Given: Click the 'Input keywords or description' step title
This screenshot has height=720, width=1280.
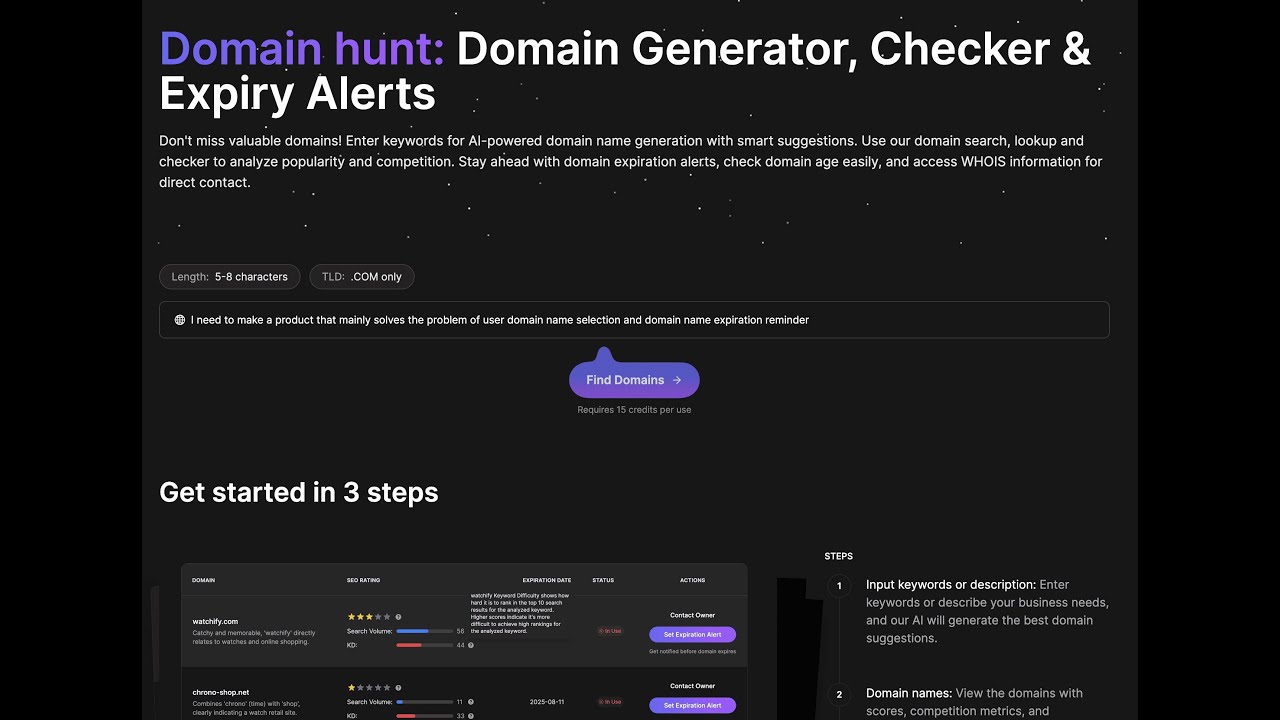Looking at the screenshot, I should point(951,585).
